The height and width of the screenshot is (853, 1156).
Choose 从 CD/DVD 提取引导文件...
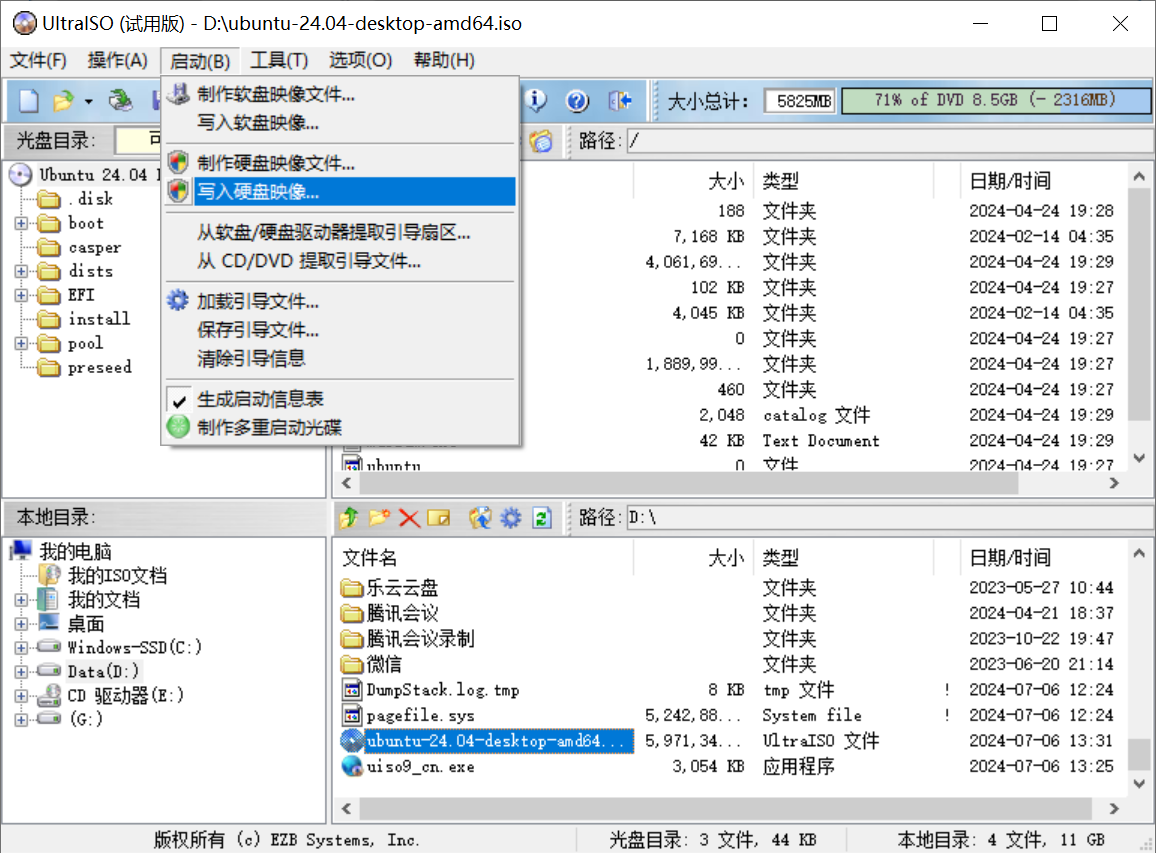point(341,261)
